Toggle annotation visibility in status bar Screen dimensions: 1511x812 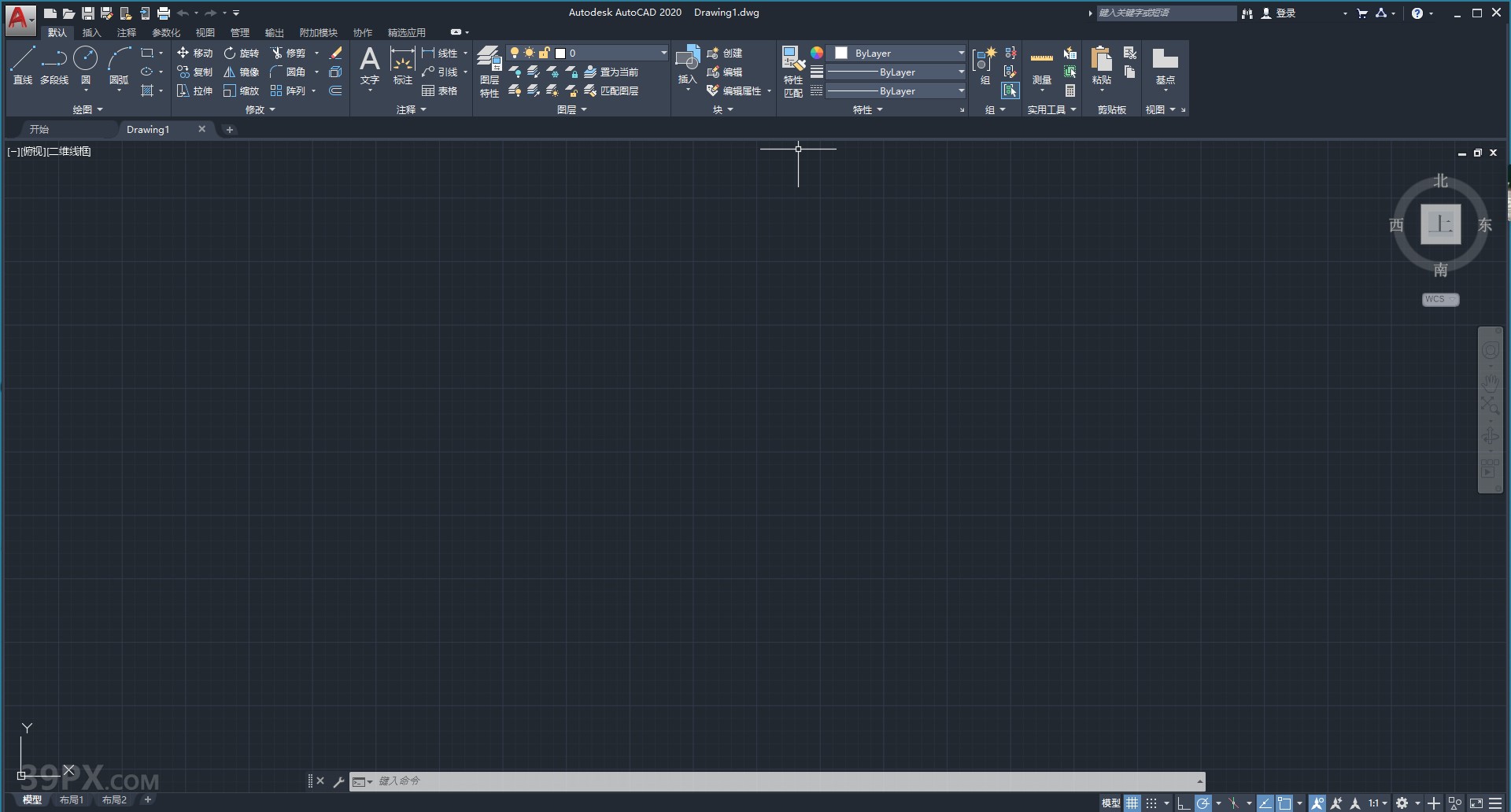click(x=1317, y=803)
